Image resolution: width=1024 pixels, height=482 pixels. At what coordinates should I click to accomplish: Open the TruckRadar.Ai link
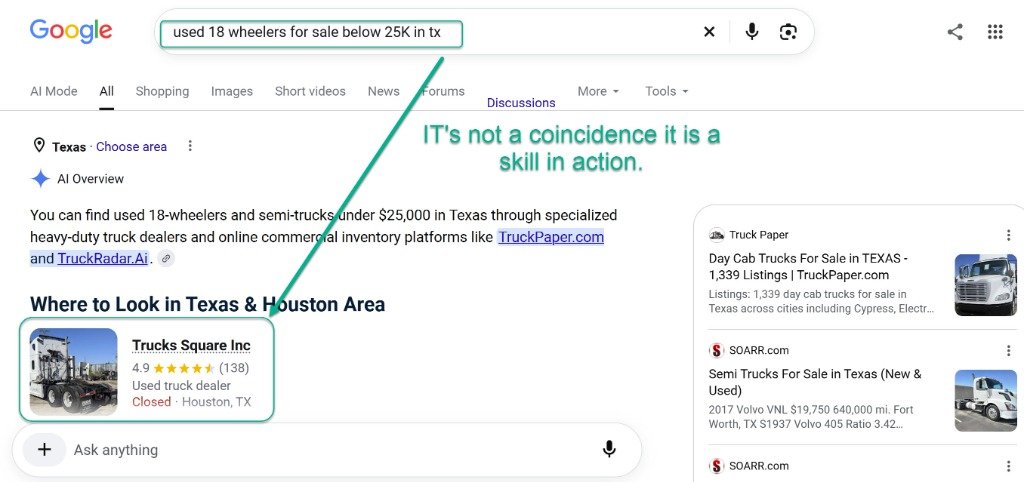pos(103,259)
